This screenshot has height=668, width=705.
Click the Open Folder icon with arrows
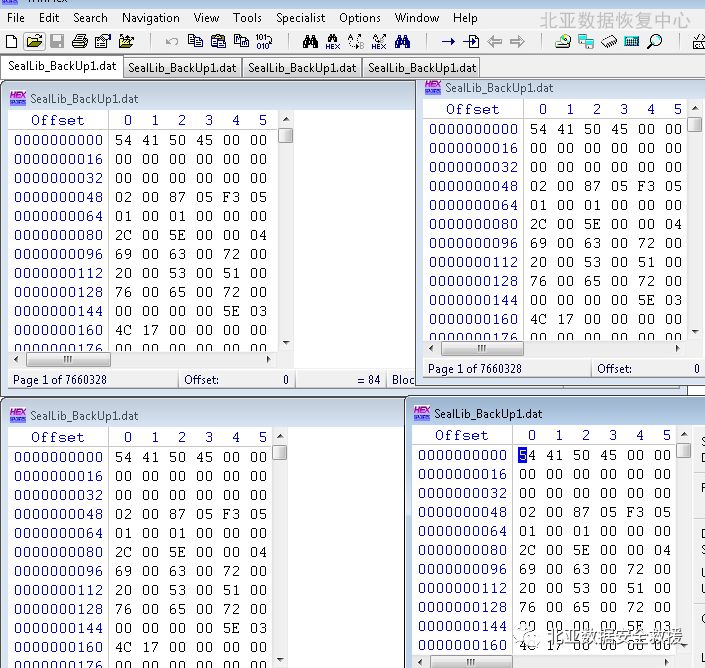click(126, 42)
